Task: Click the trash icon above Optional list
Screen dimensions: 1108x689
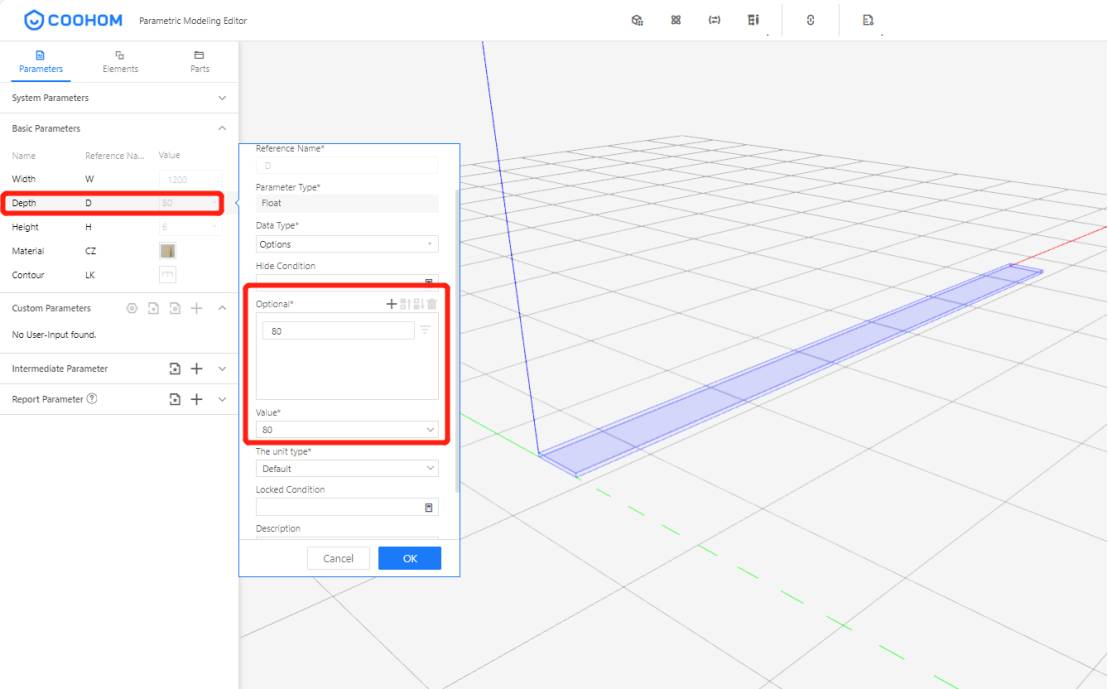Action: [x=432, y=304]
